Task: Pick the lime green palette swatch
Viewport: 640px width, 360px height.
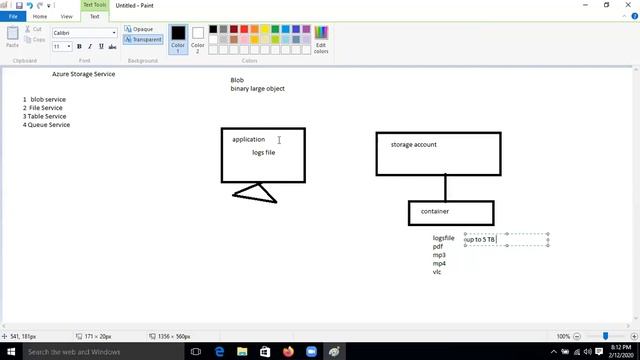Action: tap(276, 39)
